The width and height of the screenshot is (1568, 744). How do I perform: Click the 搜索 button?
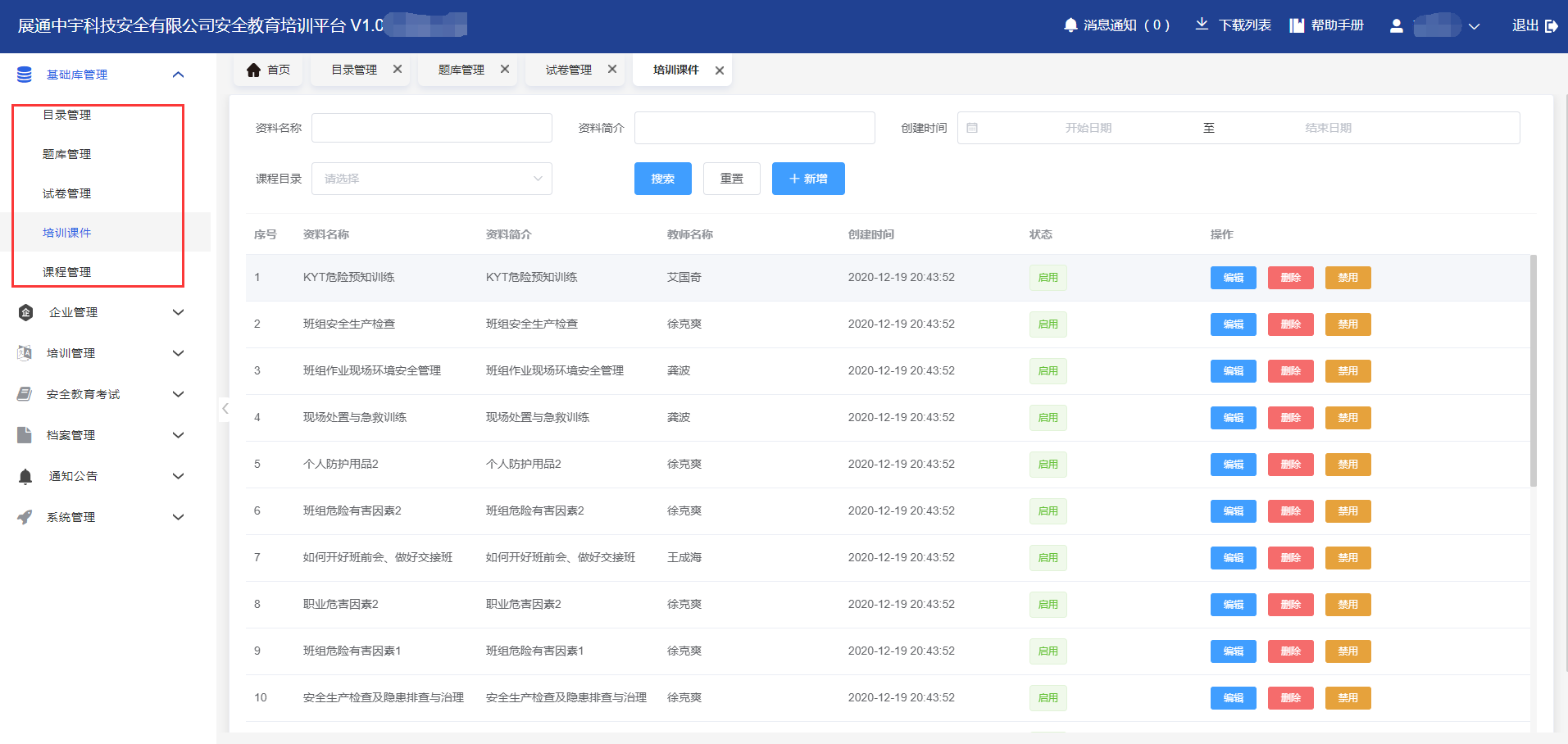(x=663, y=179)
